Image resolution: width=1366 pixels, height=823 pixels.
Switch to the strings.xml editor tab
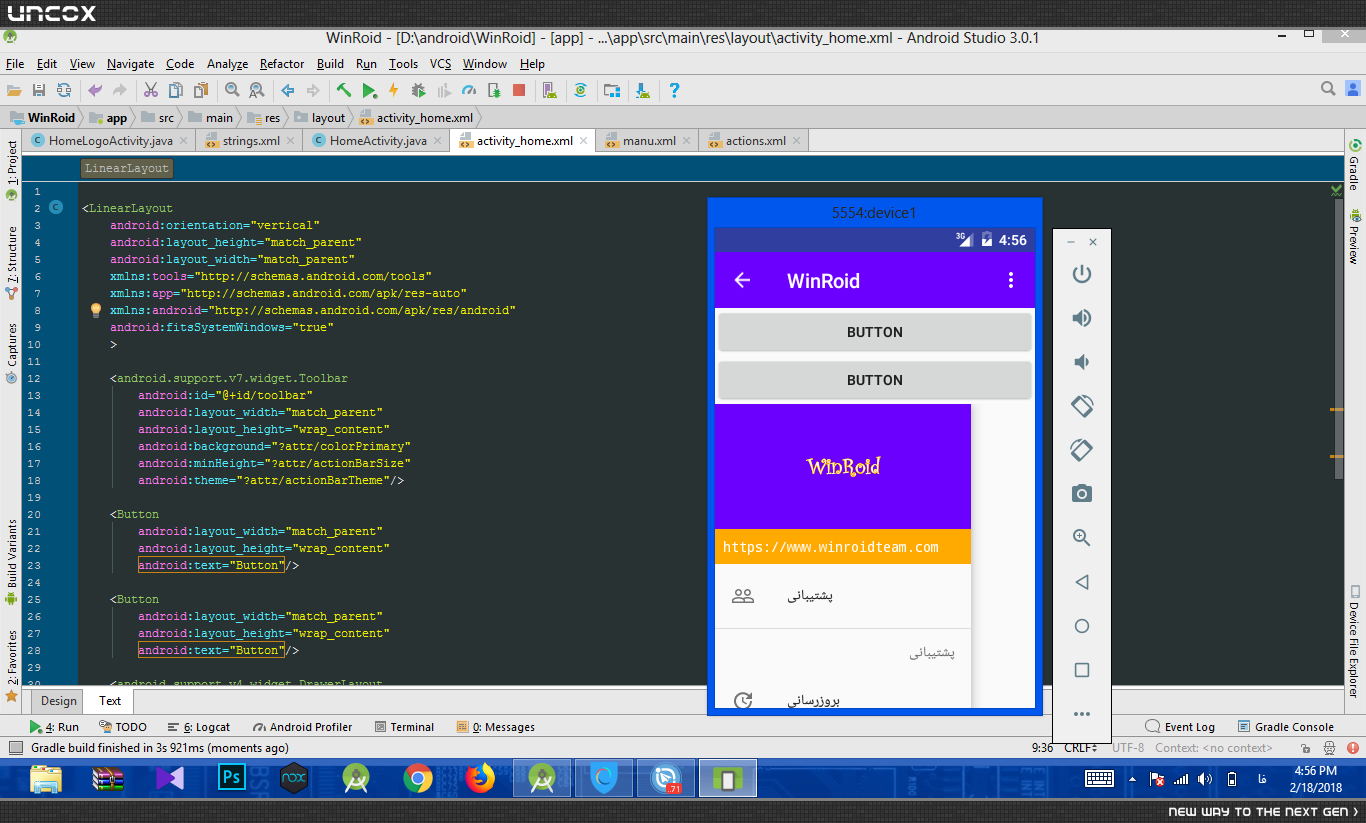point(251,141)
